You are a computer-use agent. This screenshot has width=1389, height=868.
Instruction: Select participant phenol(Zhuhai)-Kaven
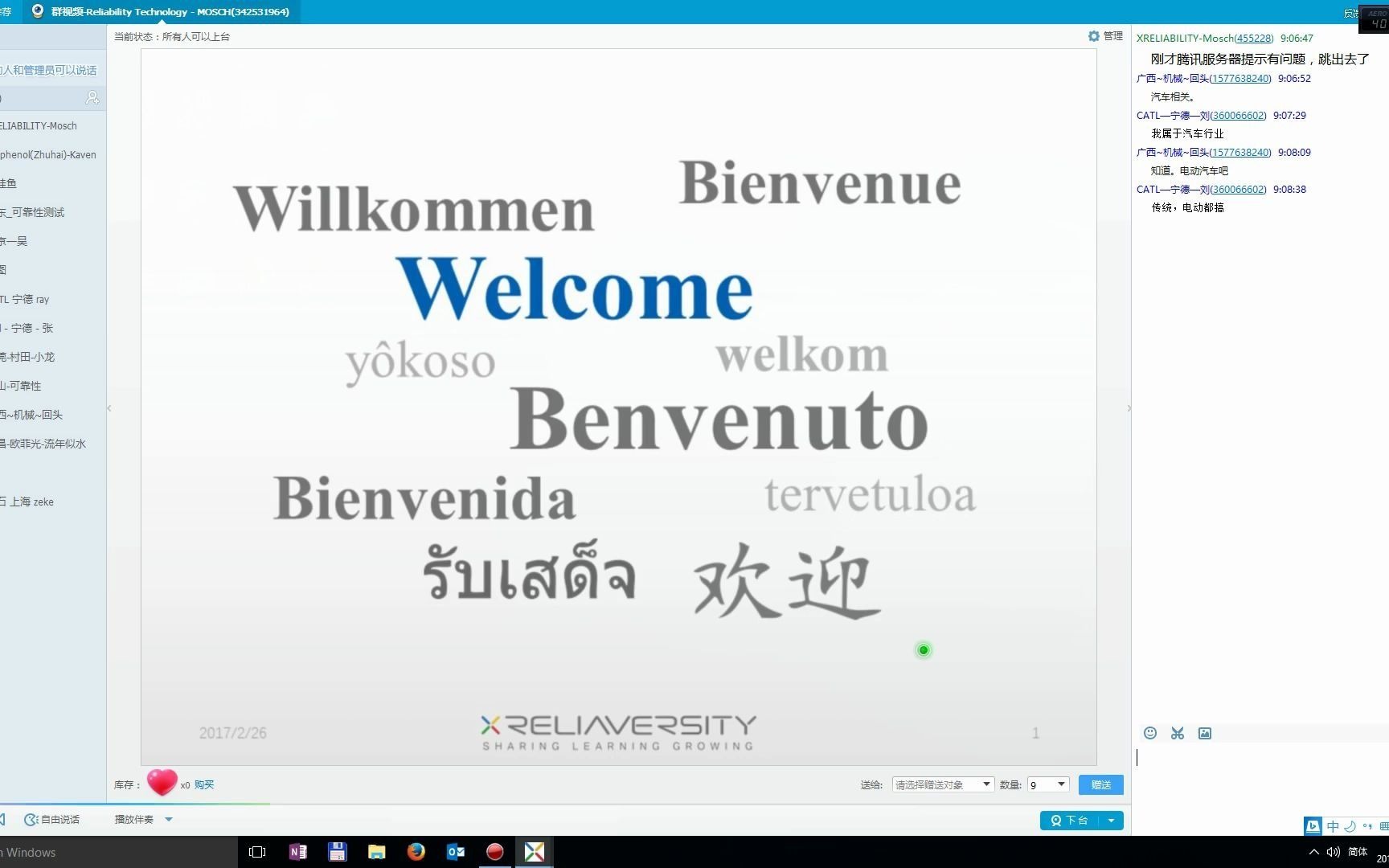(x=53, y=154)
